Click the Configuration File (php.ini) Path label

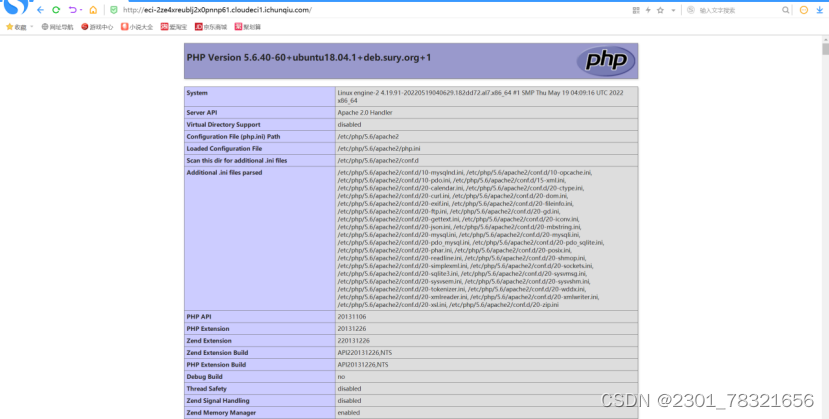233,137
